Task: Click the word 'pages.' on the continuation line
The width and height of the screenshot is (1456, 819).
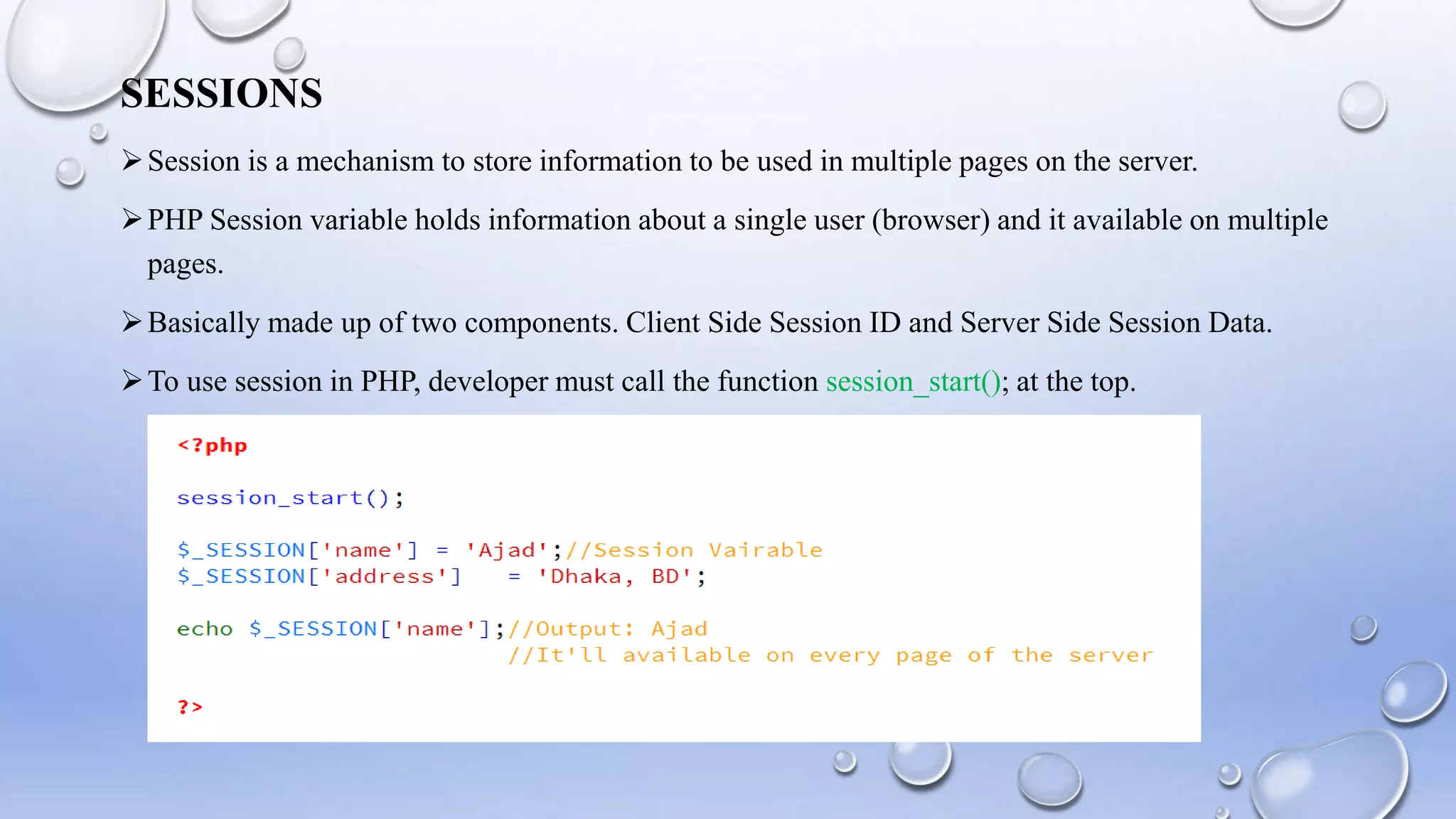Action: [186, 265]
